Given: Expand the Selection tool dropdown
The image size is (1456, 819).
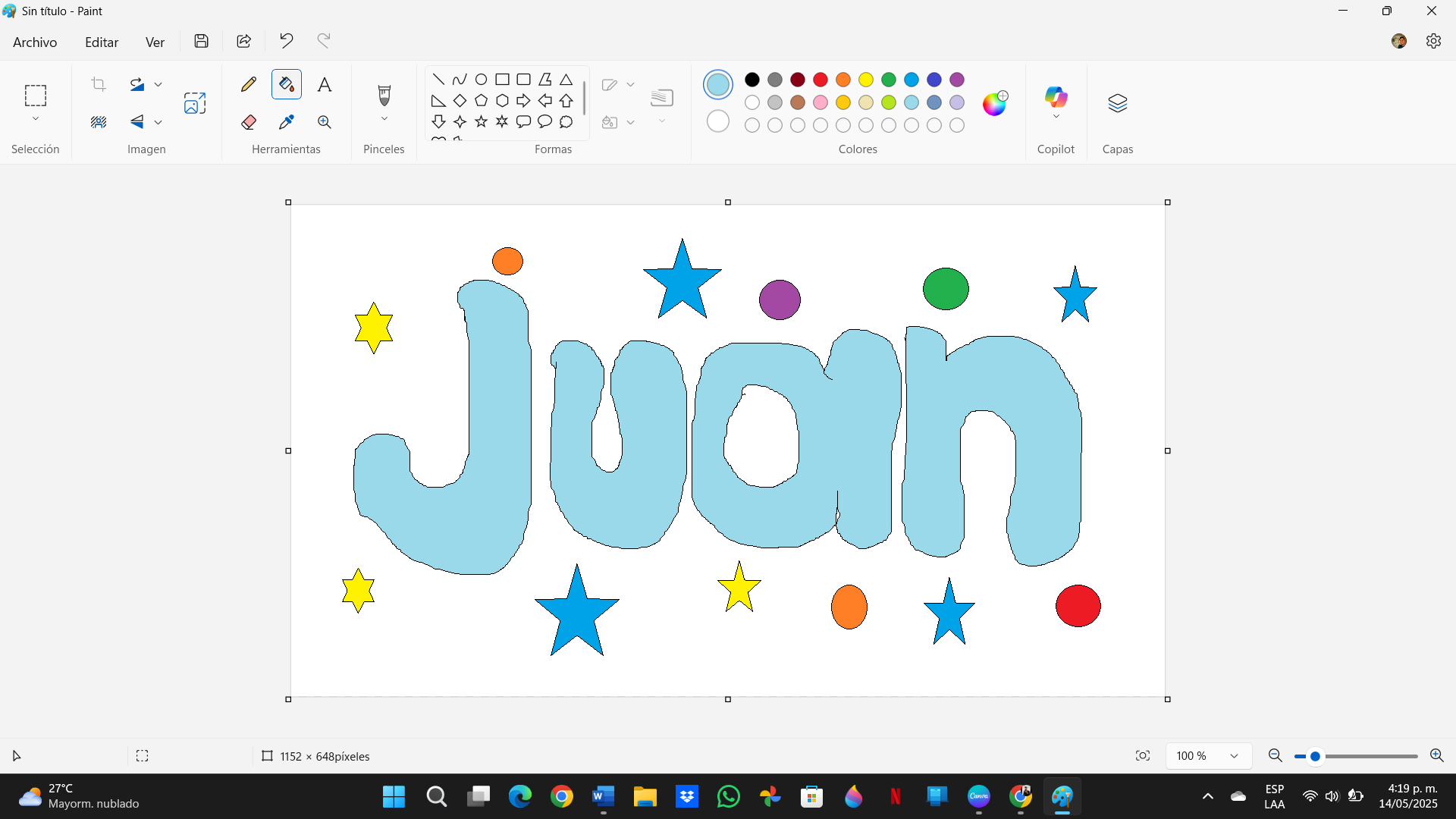Looking at the screenshot, I should coord(36,119).
